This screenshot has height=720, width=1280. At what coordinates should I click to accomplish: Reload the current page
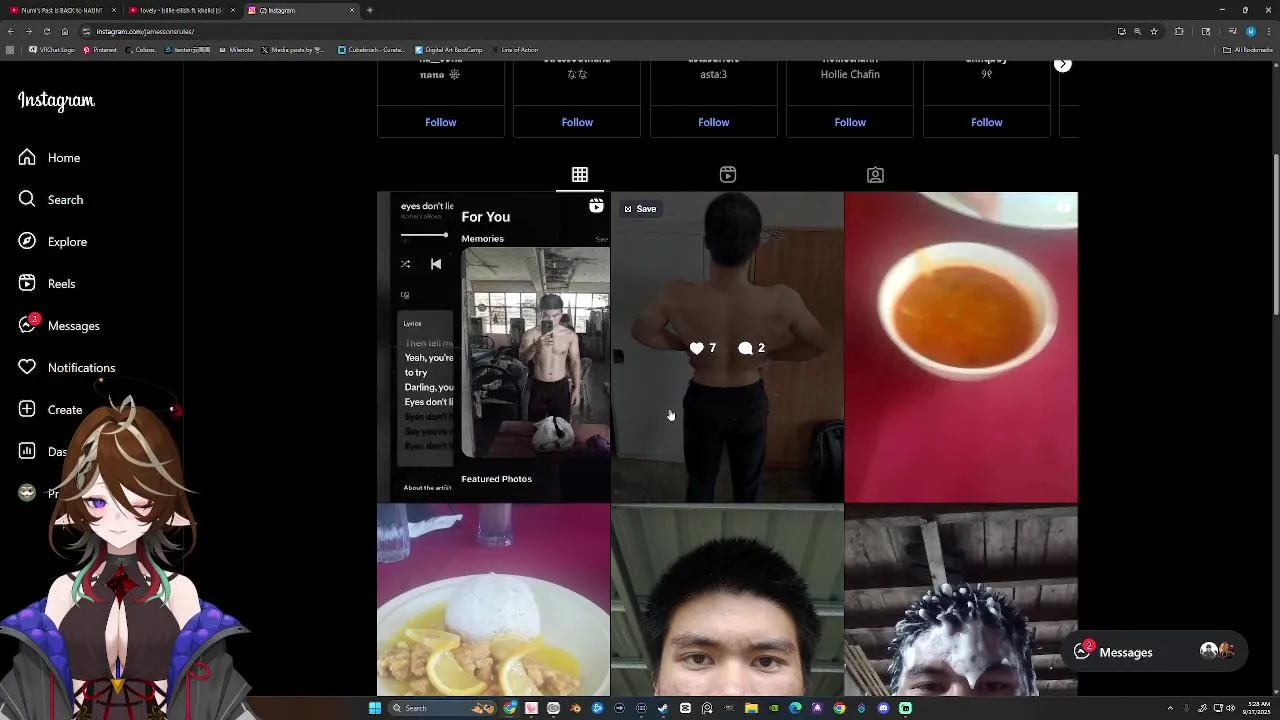tap(47, 31)
